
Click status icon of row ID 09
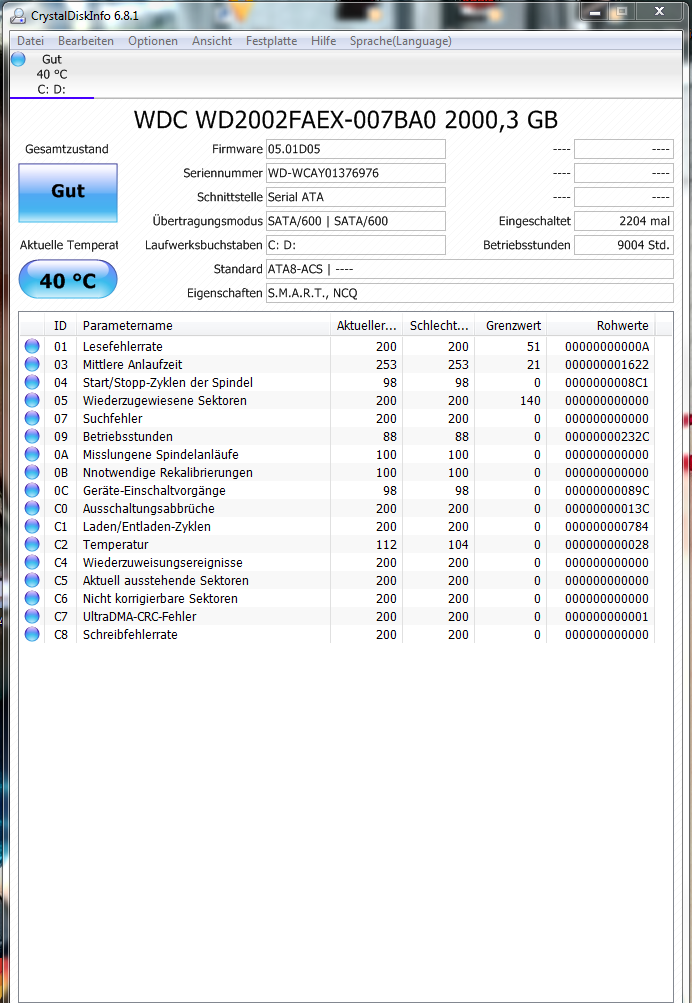click(32, 436)
